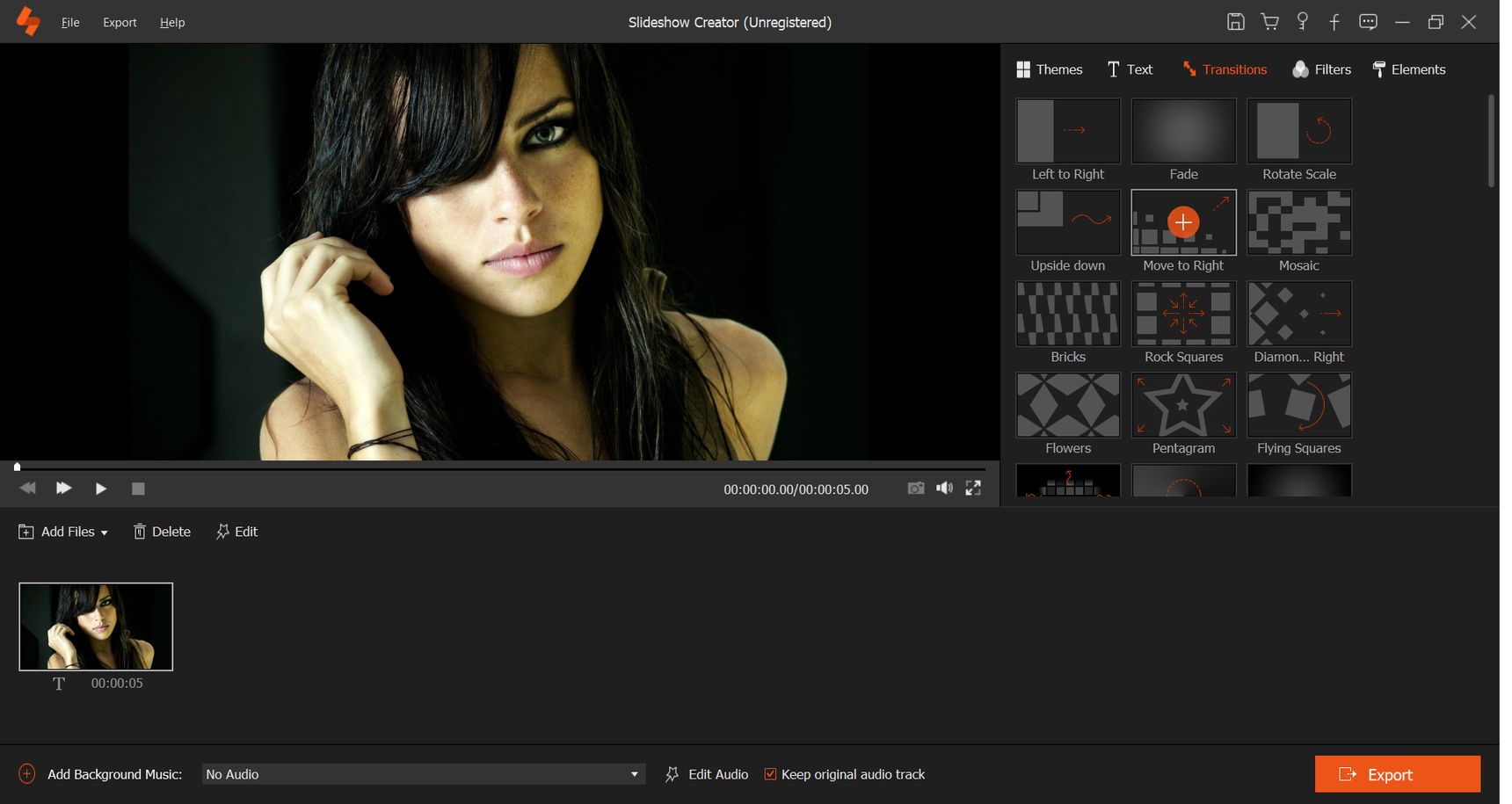Choose the Flying Squares transition

pyautogui.click(x=1299, y=405)
